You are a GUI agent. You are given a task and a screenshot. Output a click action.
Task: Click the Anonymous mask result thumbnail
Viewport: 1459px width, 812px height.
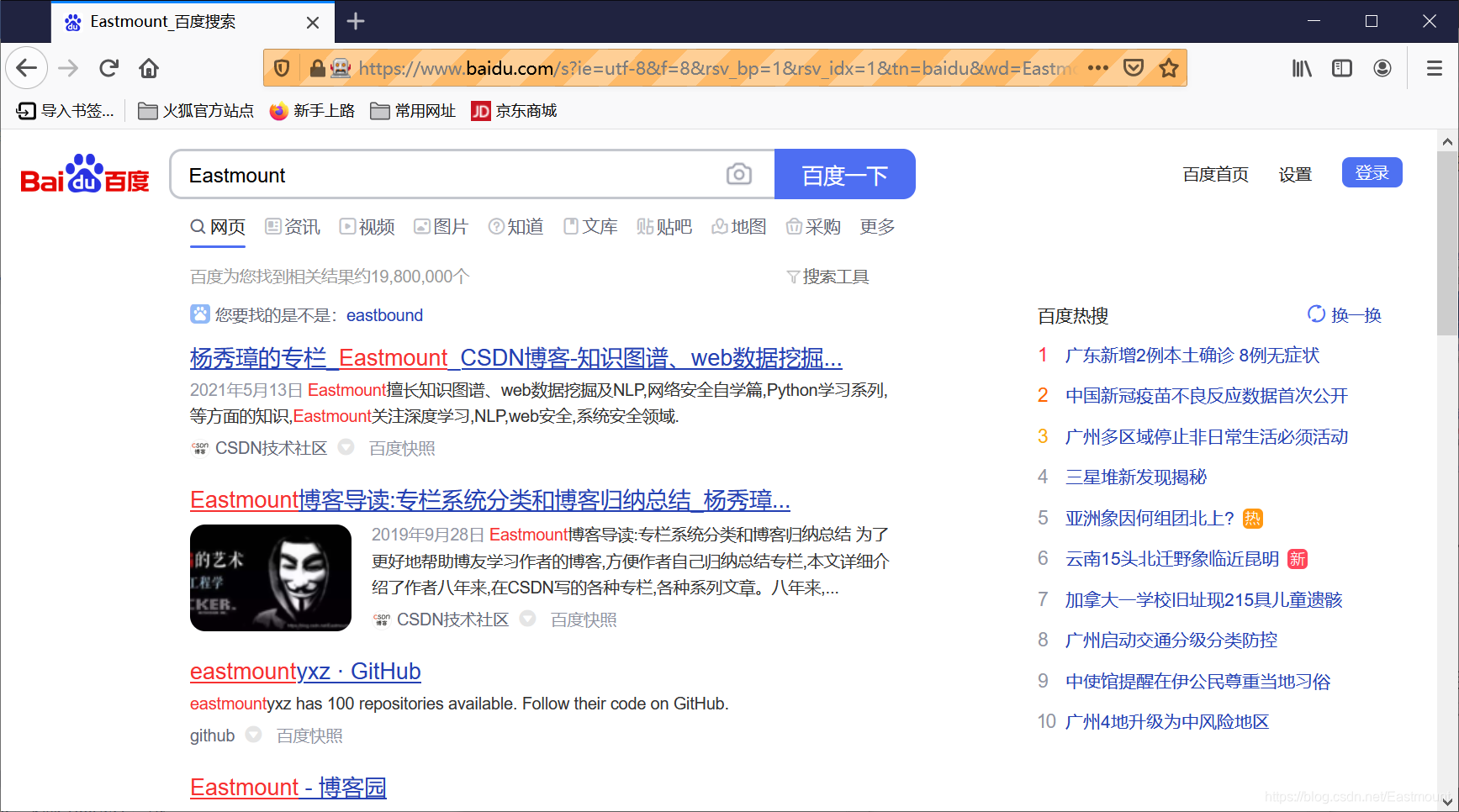[271, 577]
